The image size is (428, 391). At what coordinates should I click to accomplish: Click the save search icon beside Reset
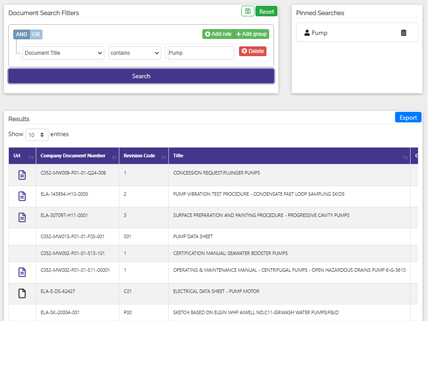(x=248, y=11)
